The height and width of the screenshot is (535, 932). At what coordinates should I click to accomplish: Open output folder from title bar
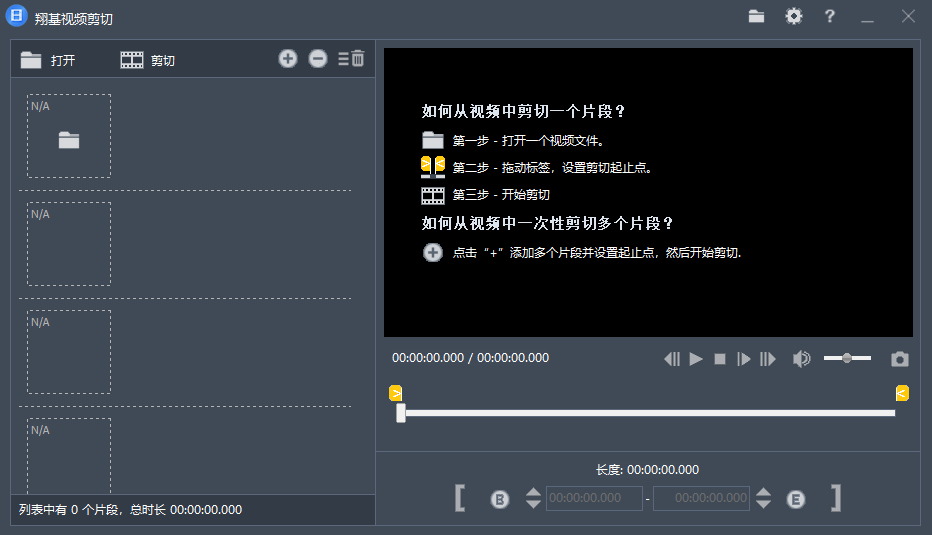tap(757, 16)
